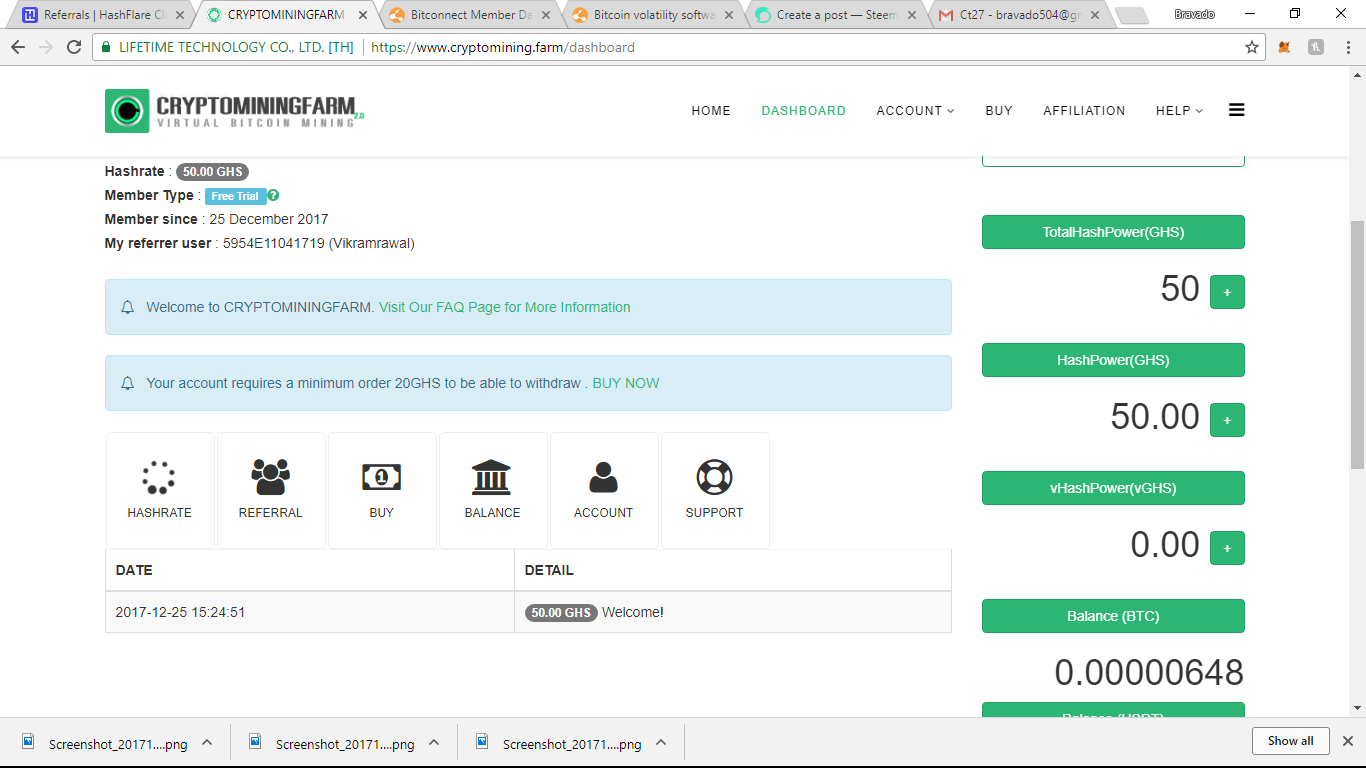The height and width of the screenshot is (768, 1366).
Task: Click the TotalHashPower(GHS) green button
Action: click(1113, 232)
